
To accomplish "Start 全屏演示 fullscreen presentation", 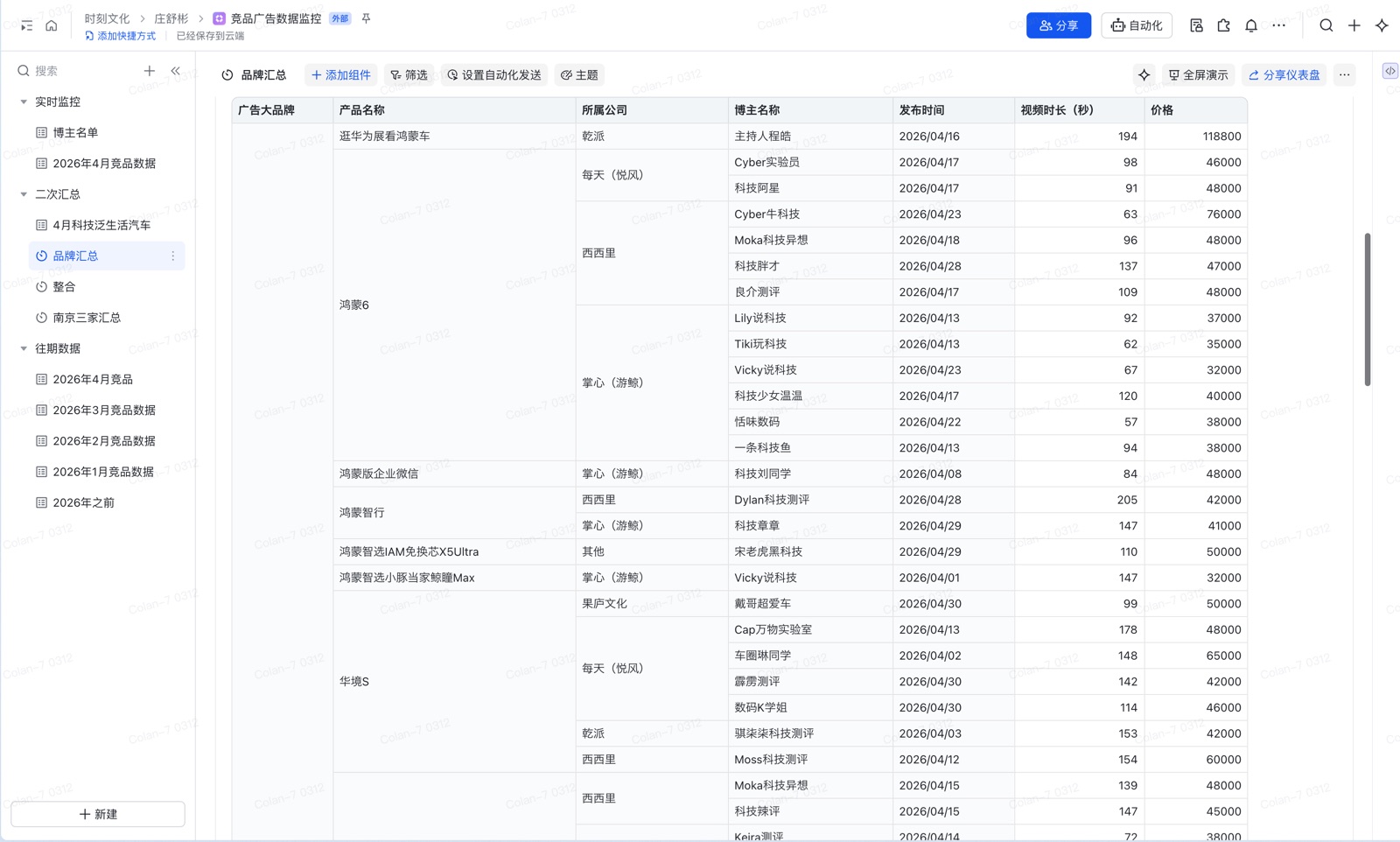I will [x=1199, y=75].
